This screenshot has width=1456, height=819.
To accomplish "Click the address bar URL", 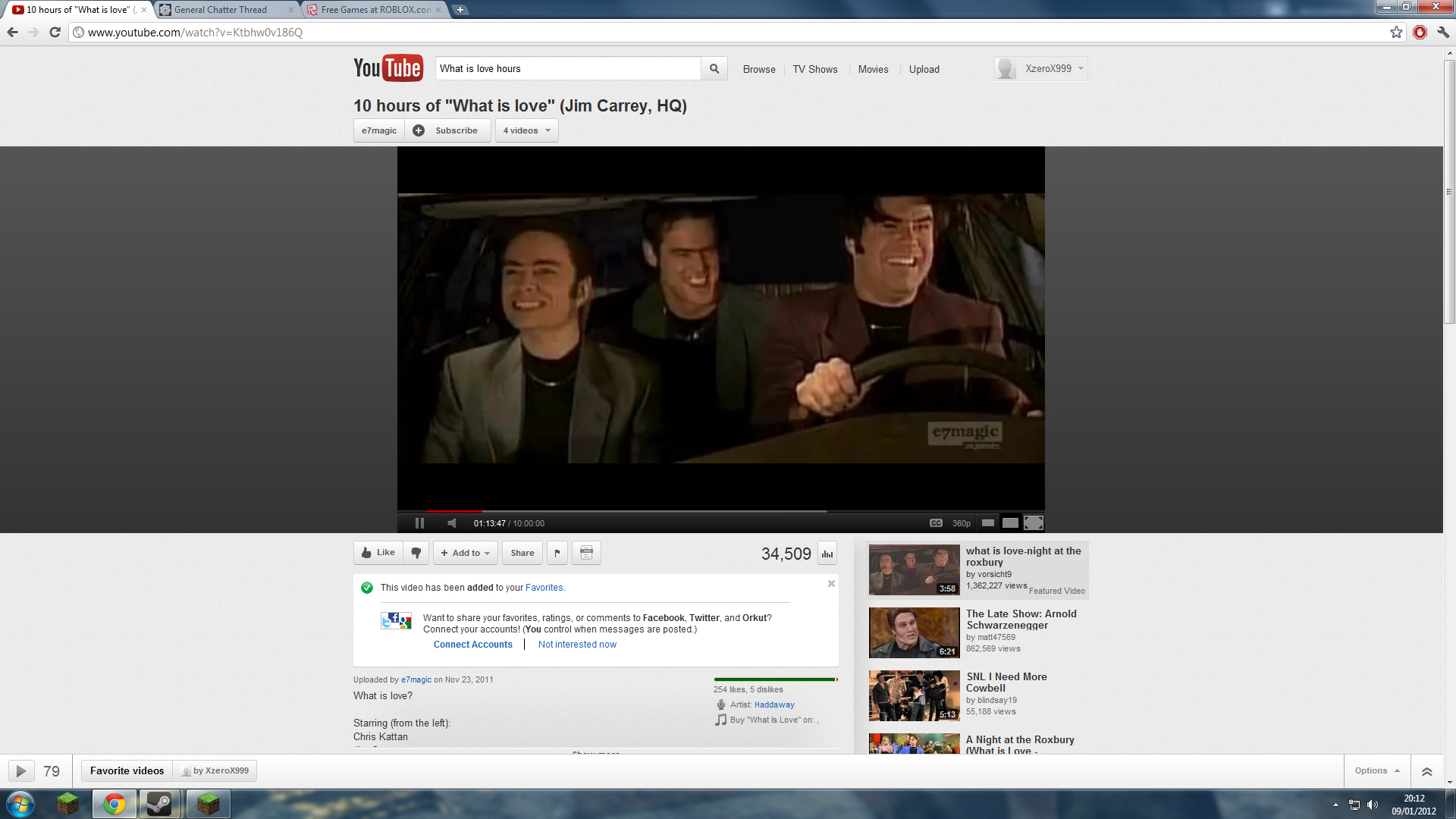I will (x=195, y=33).
